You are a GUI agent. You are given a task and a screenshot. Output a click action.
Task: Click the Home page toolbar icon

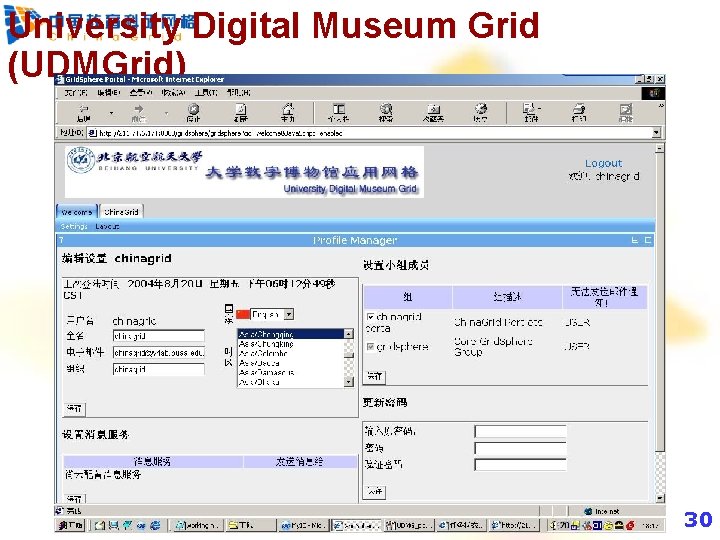click(288, 109)
